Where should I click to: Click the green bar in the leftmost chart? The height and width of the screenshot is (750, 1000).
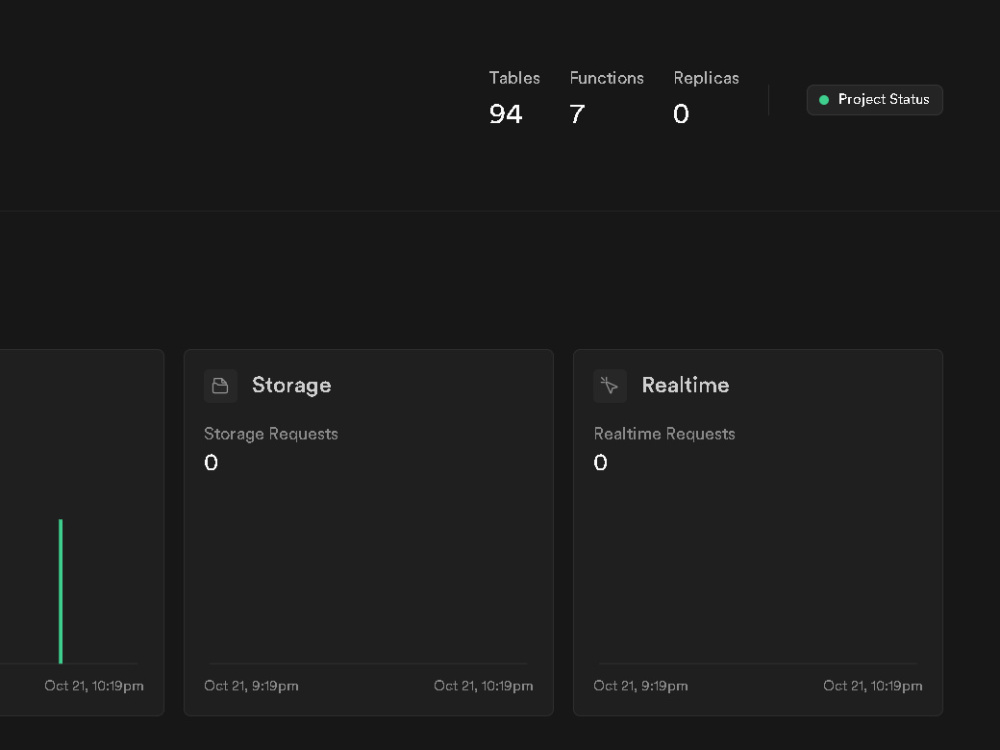pyautogui.click(x=61, y=591)
